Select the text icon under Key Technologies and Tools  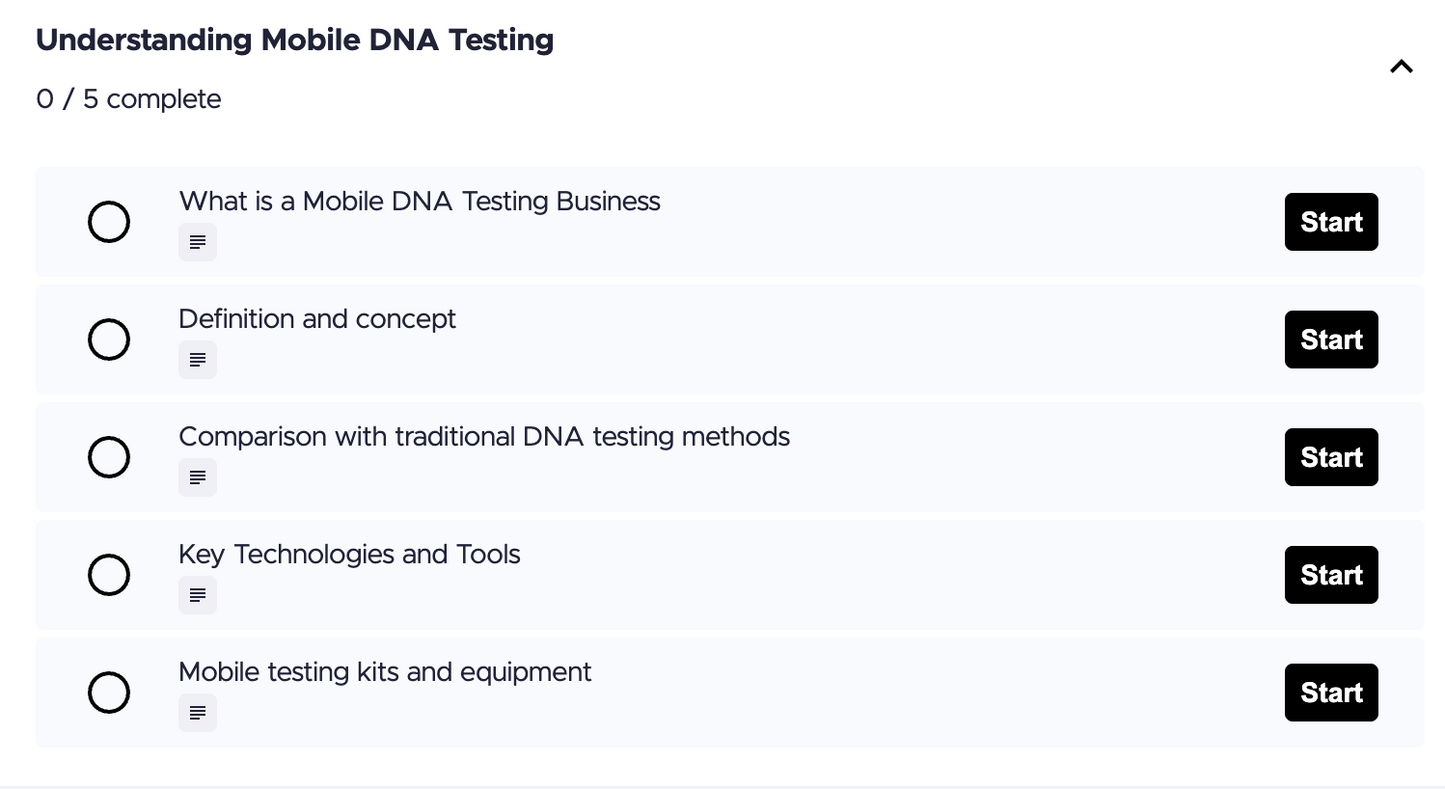click(x=197, y=594)
